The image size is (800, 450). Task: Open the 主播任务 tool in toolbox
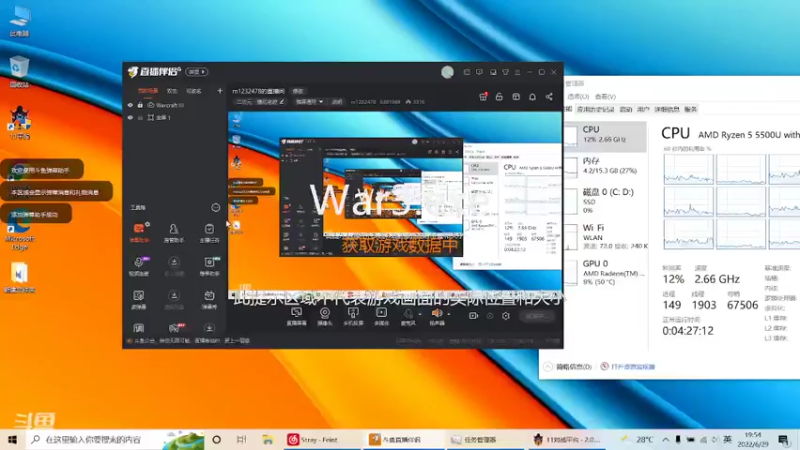coord(209,232)
